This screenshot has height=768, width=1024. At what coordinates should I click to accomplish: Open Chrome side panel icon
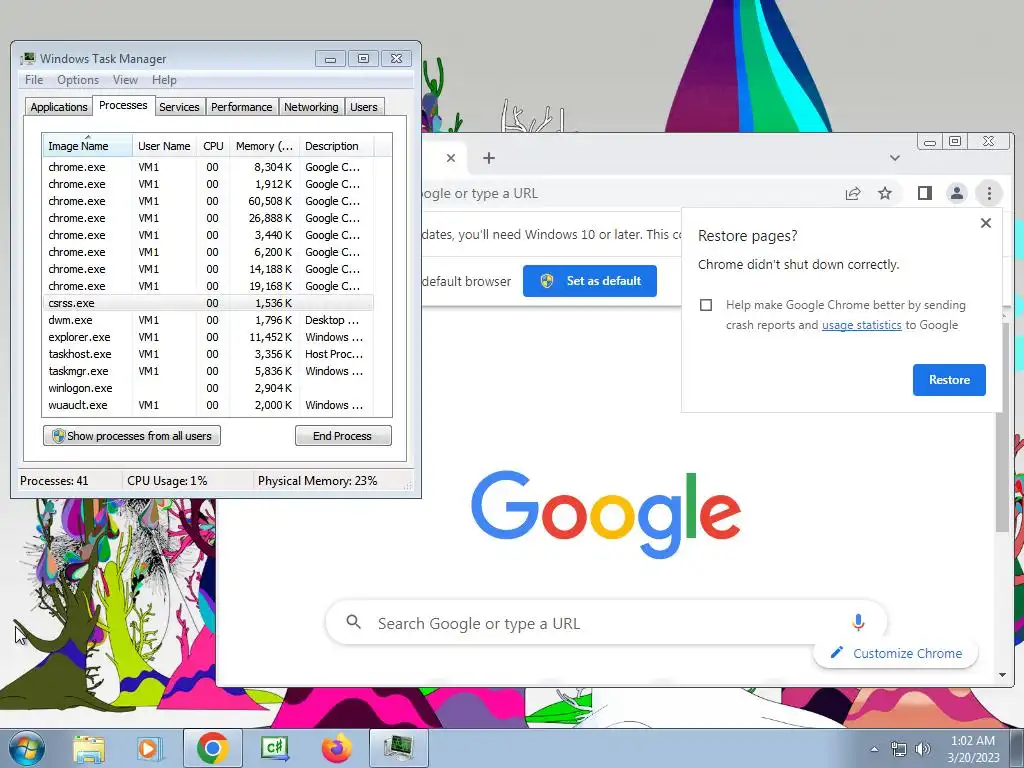[925, 193]
